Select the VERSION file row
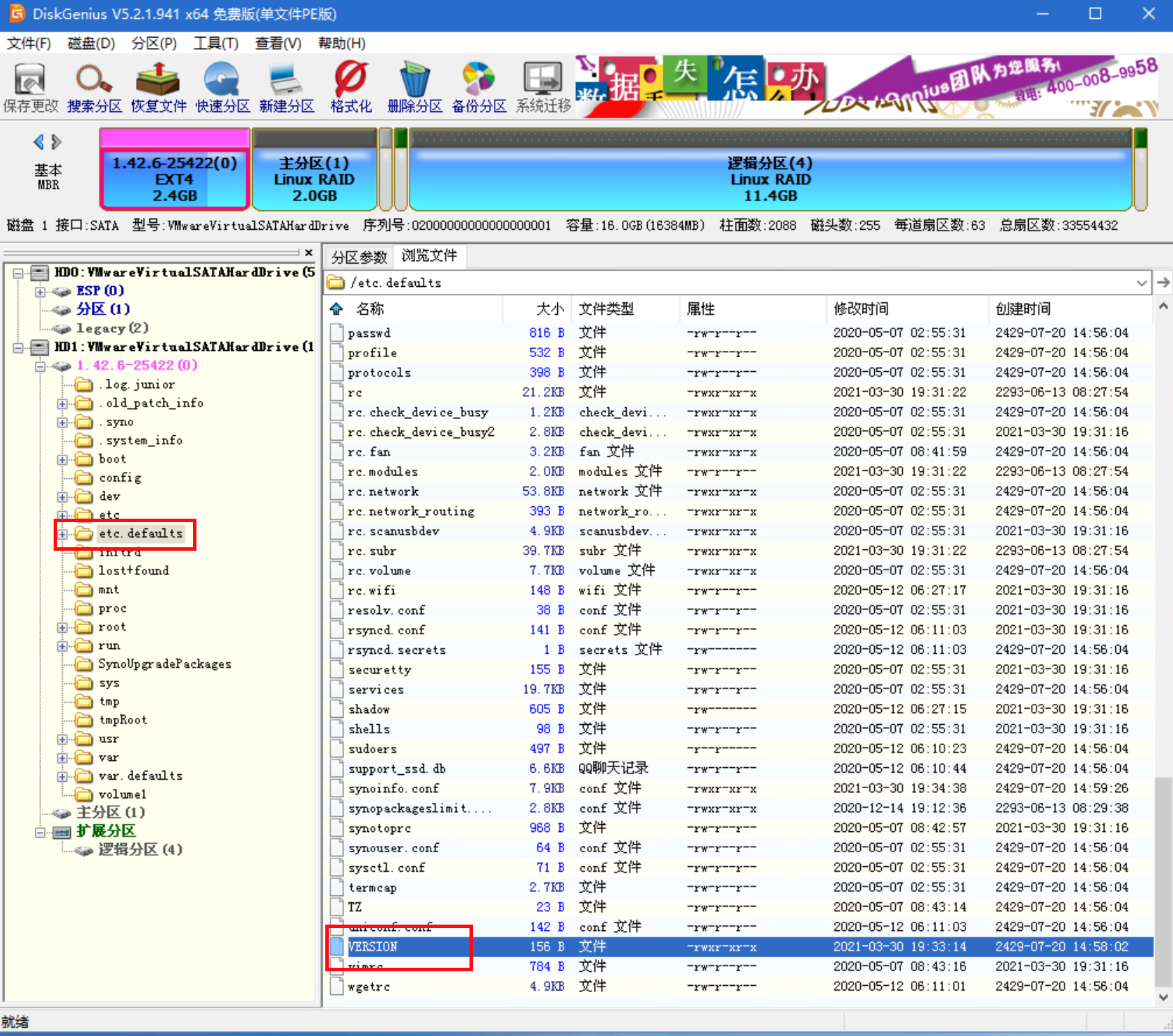 coord(741,947)
